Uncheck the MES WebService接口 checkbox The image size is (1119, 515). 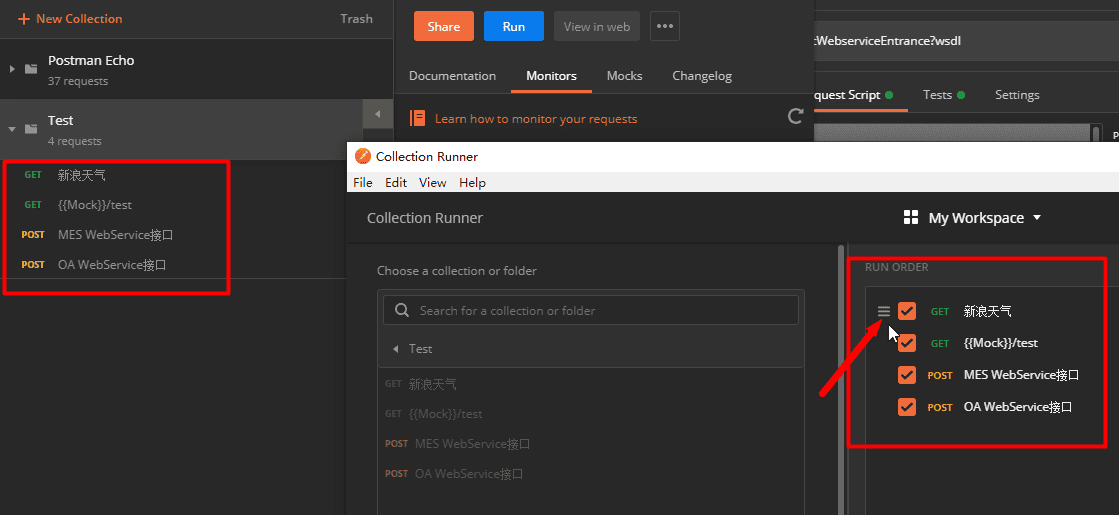[906, 375]
